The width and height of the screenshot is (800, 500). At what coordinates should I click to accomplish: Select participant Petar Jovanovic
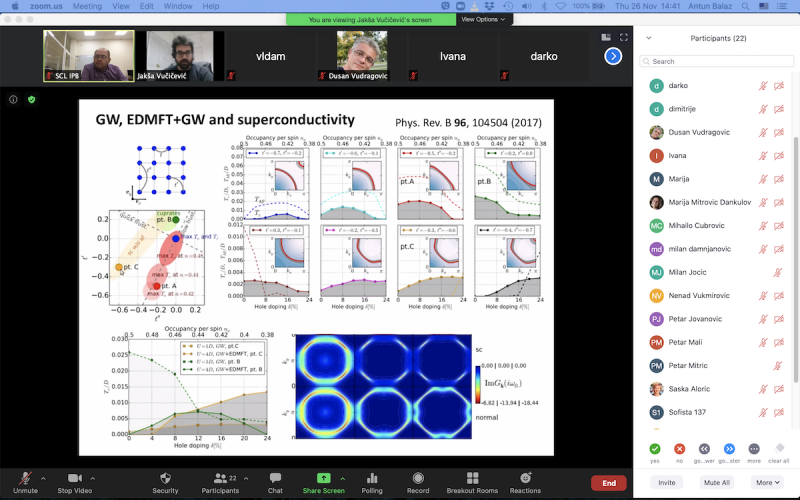(x=716, y=319)
